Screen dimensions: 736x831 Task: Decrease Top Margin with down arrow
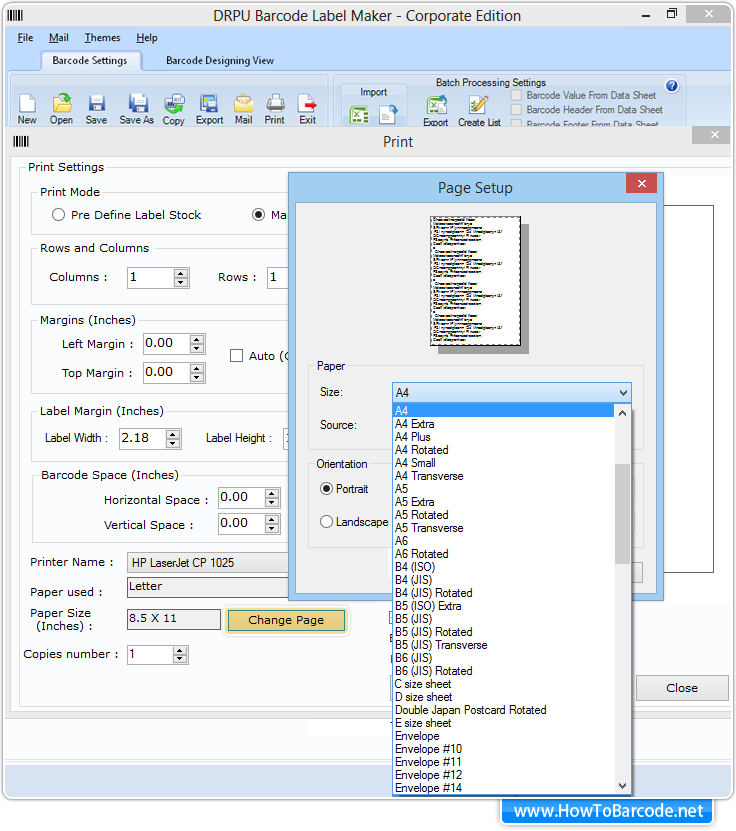click(x=197, y=377)
